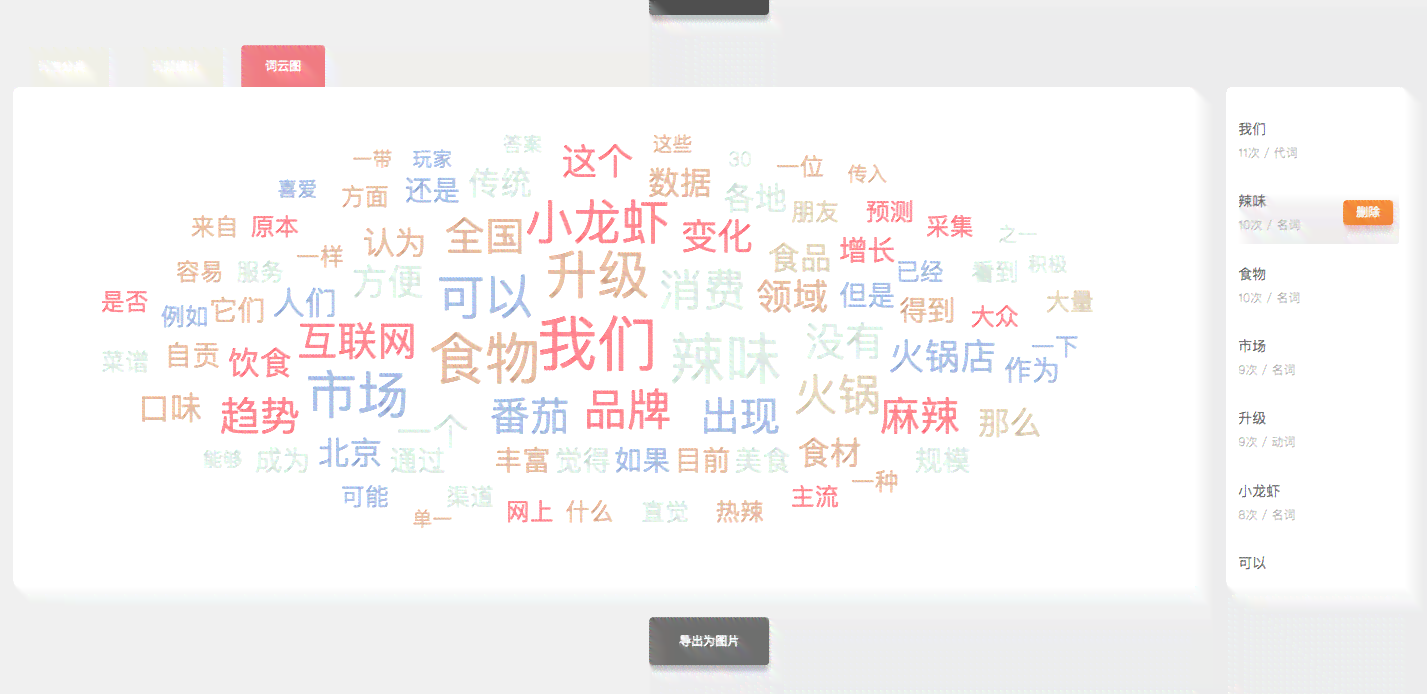The height and width of the screenshot is (694, 1427).
Task: Click 大众 in the word cloud
Action: [x=994, y=317]
